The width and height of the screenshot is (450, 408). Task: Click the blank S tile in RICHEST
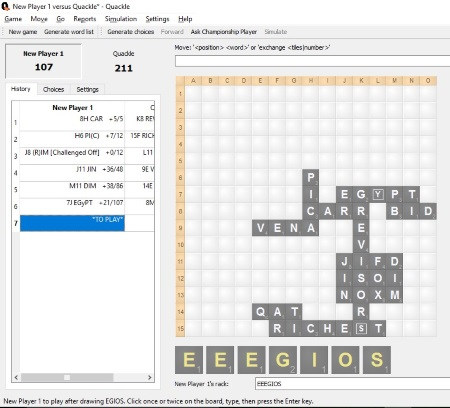coord(361,328)
